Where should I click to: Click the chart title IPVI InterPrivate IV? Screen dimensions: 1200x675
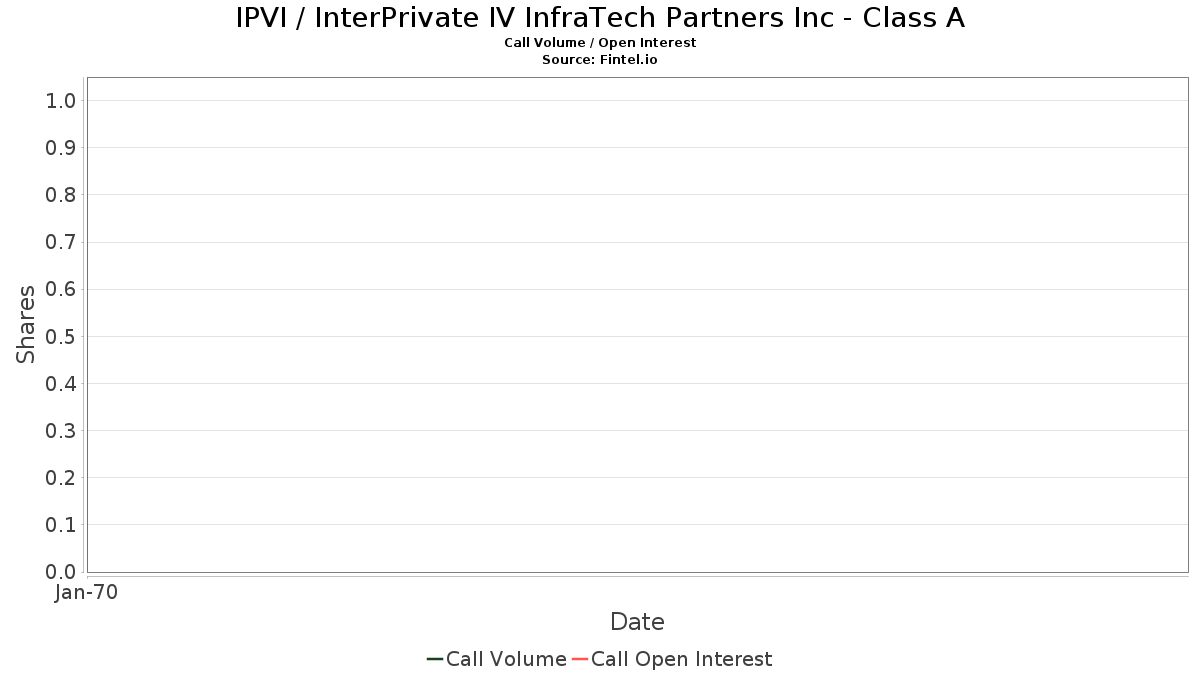click(600, 18)
